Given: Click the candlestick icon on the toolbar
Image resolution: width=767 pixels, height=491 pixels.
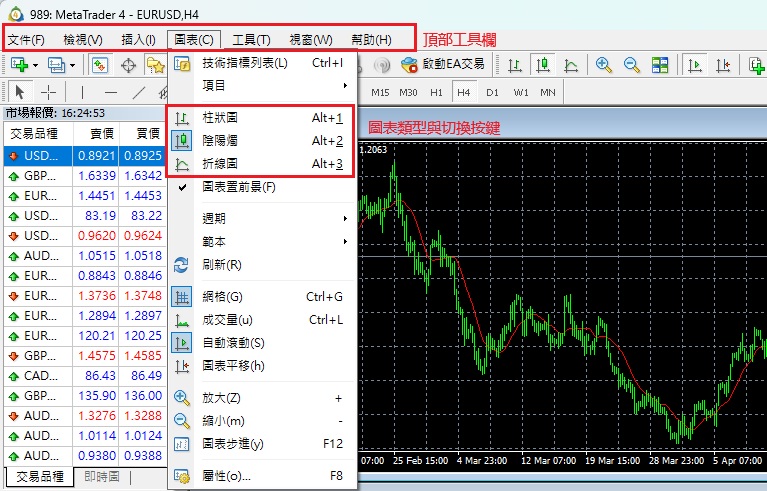Looking at the screenshot, I should (x=542, y=65).
